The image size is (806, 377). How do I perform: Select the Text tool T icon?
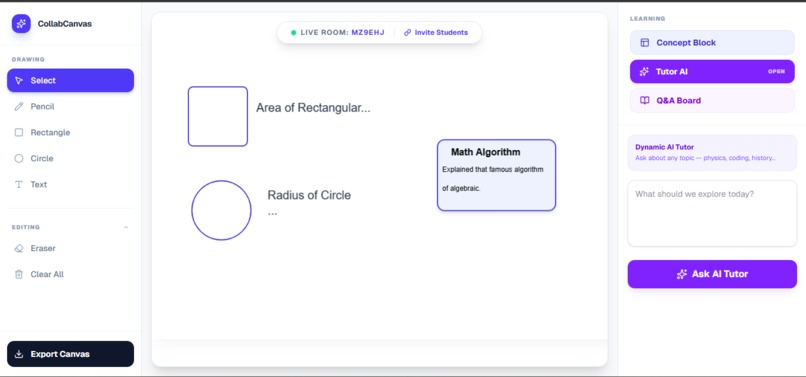pos(19,185)
